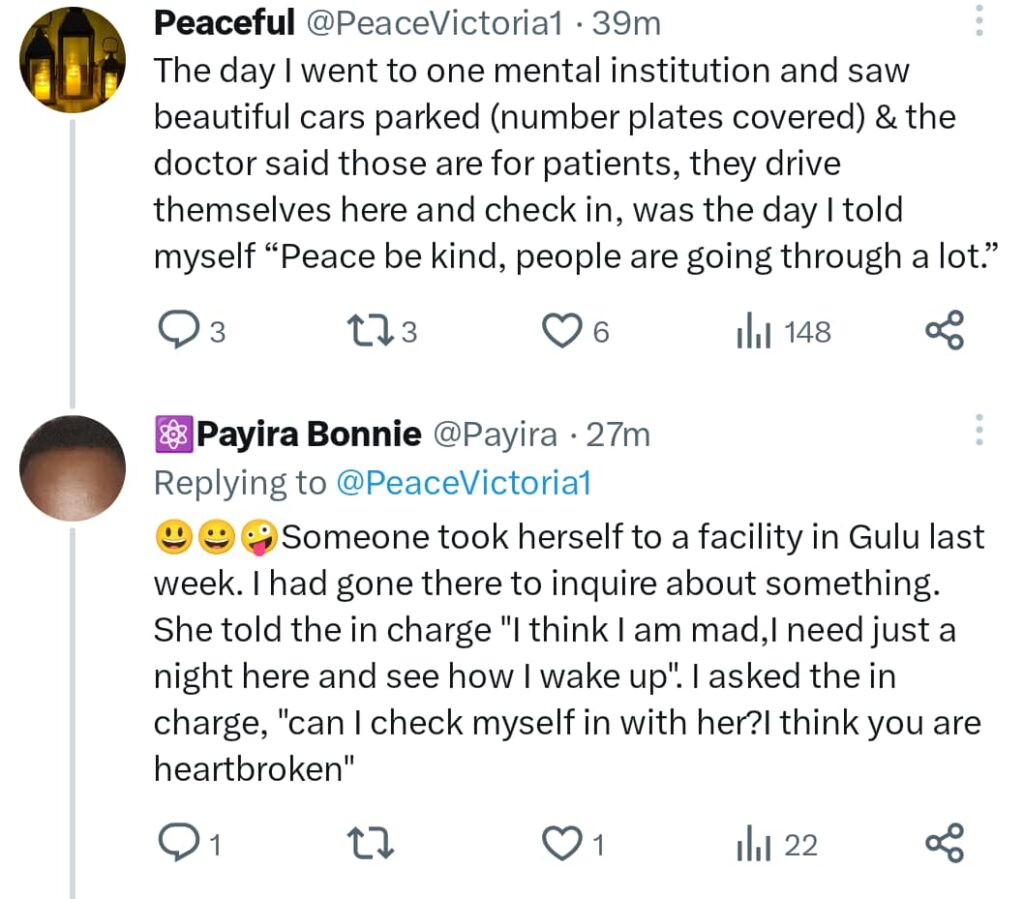Open the @PeaceVictoria1 mention link
This screenshot has width=1024, height=899.
tap(463, 483)
